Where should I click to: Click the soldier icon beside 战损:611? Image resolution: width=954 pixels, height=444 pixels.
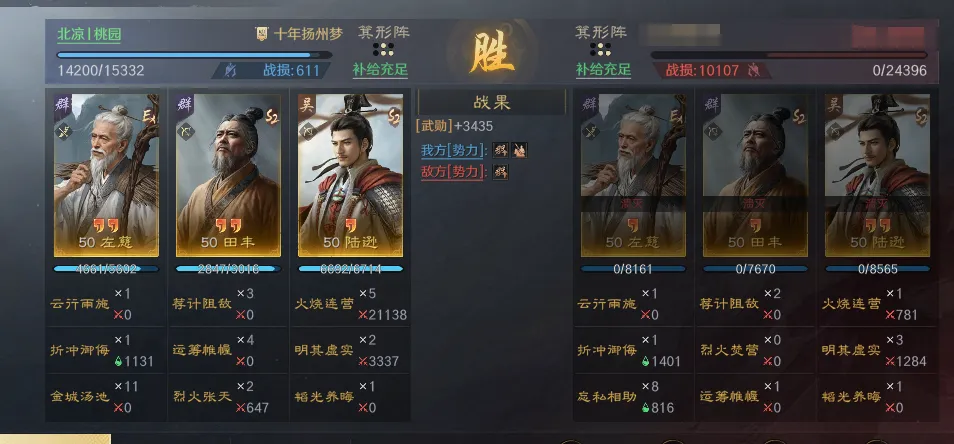coord(231,71)
